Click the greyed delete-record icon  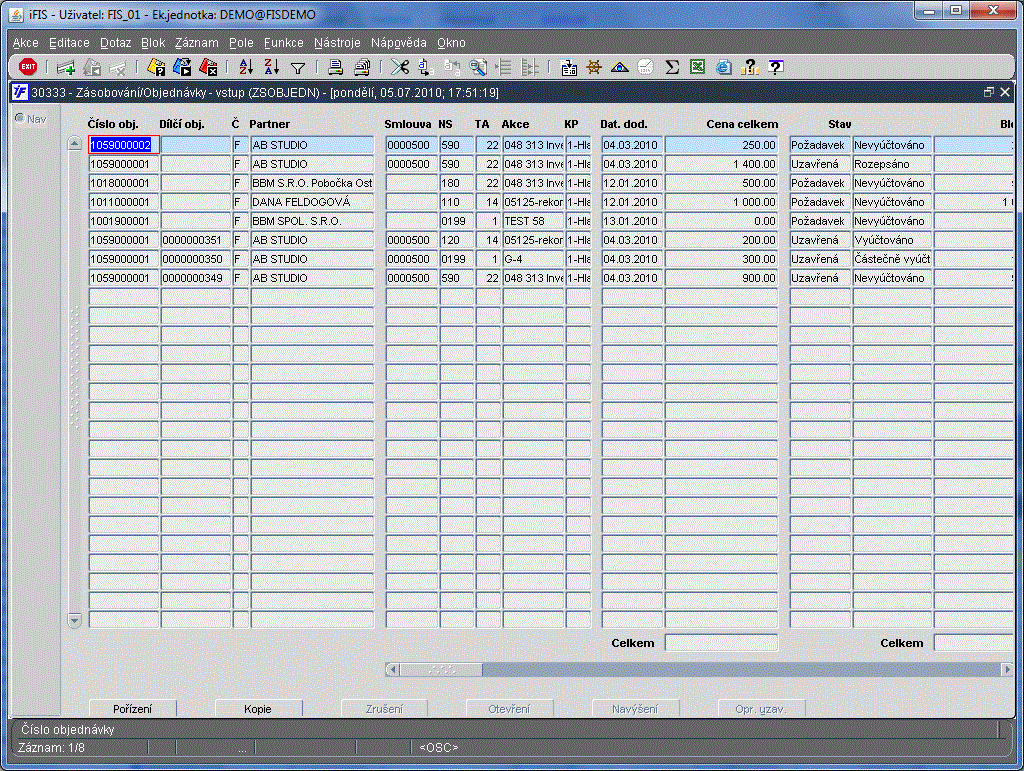pyautogui.click(x=118, y=67)
